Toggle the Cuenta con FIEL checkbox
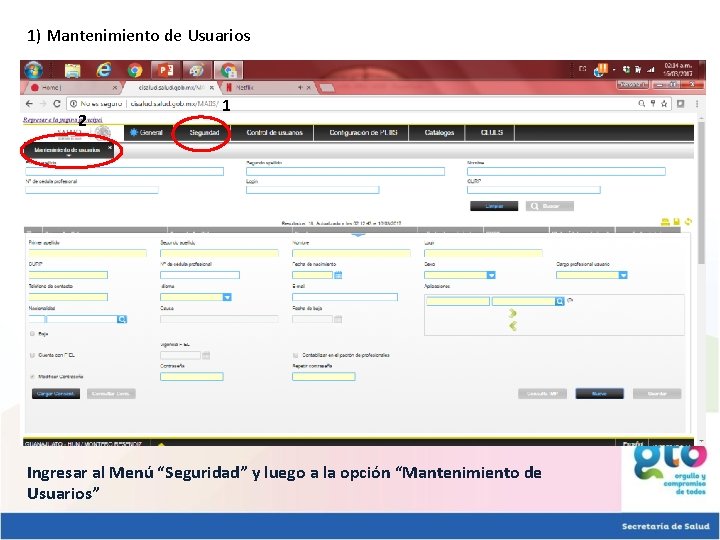The image size is (720, 540). (33, 355)
